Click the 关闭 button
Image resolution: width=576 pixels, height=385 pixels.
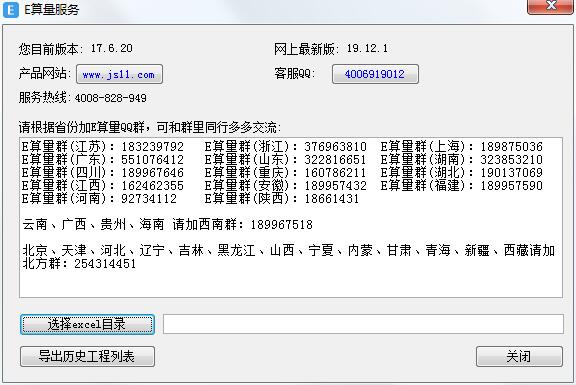coord(519,356)
